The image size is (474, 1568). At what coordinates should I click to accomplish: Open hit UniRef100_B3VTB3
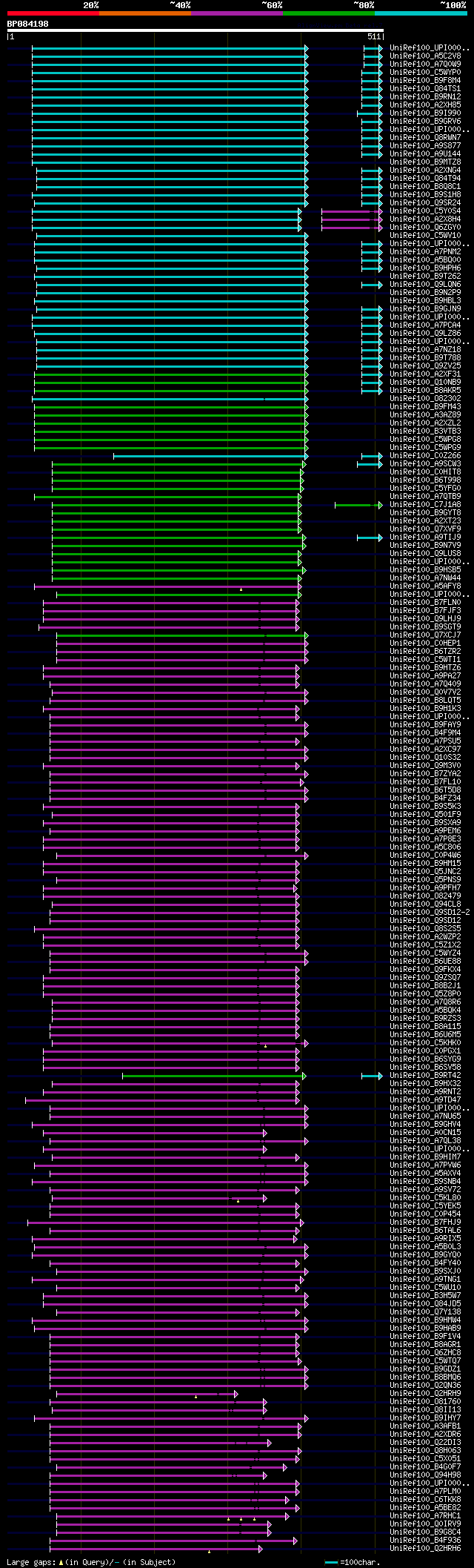click(425, 431)
